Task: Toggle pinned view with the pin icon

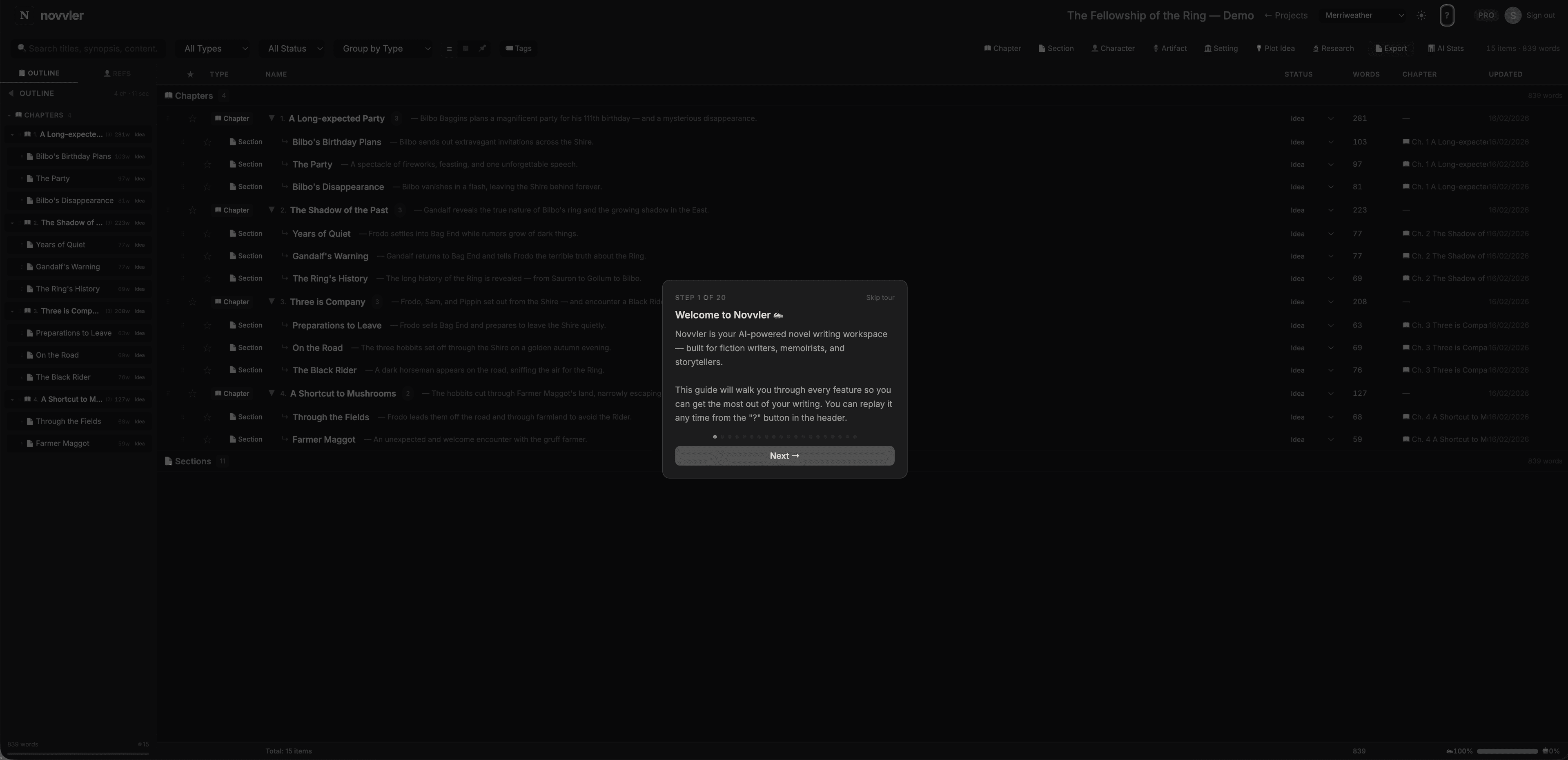Action: (482, 48)
